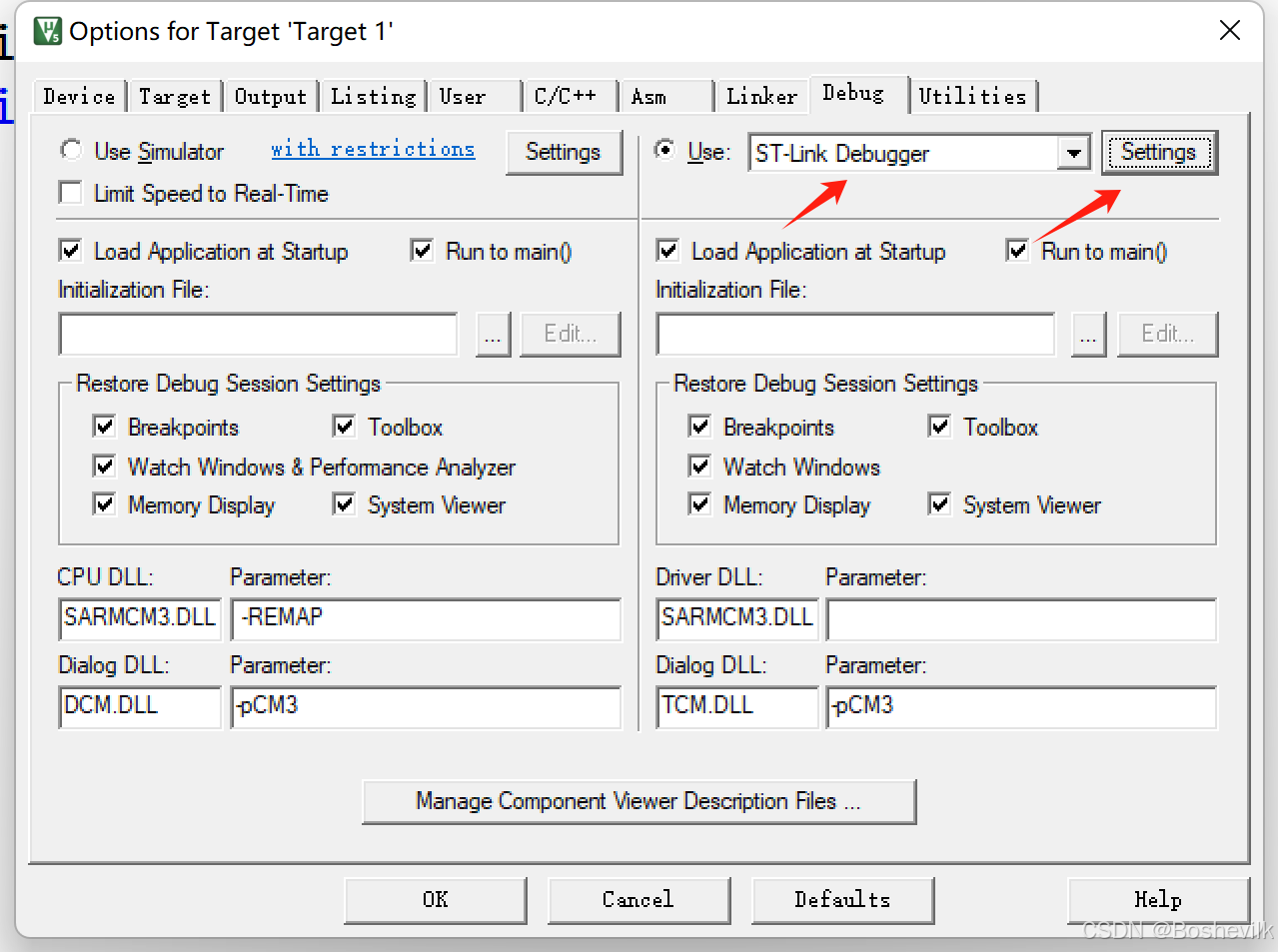Click the empty Driver DLL parameter field
This screenshot has width=1278, height=952.
tap(1021, 619)
